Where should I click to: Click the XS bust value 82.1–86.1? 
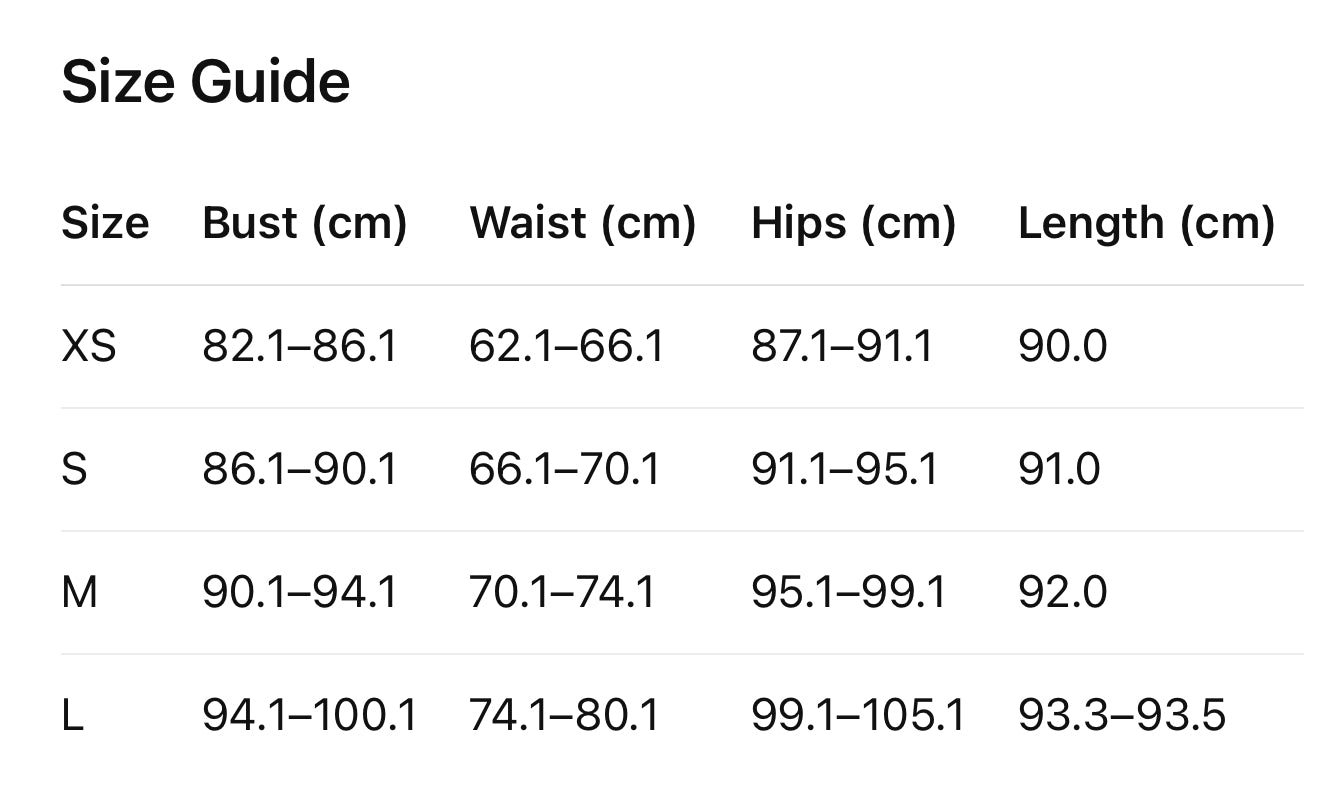(299, 347)
